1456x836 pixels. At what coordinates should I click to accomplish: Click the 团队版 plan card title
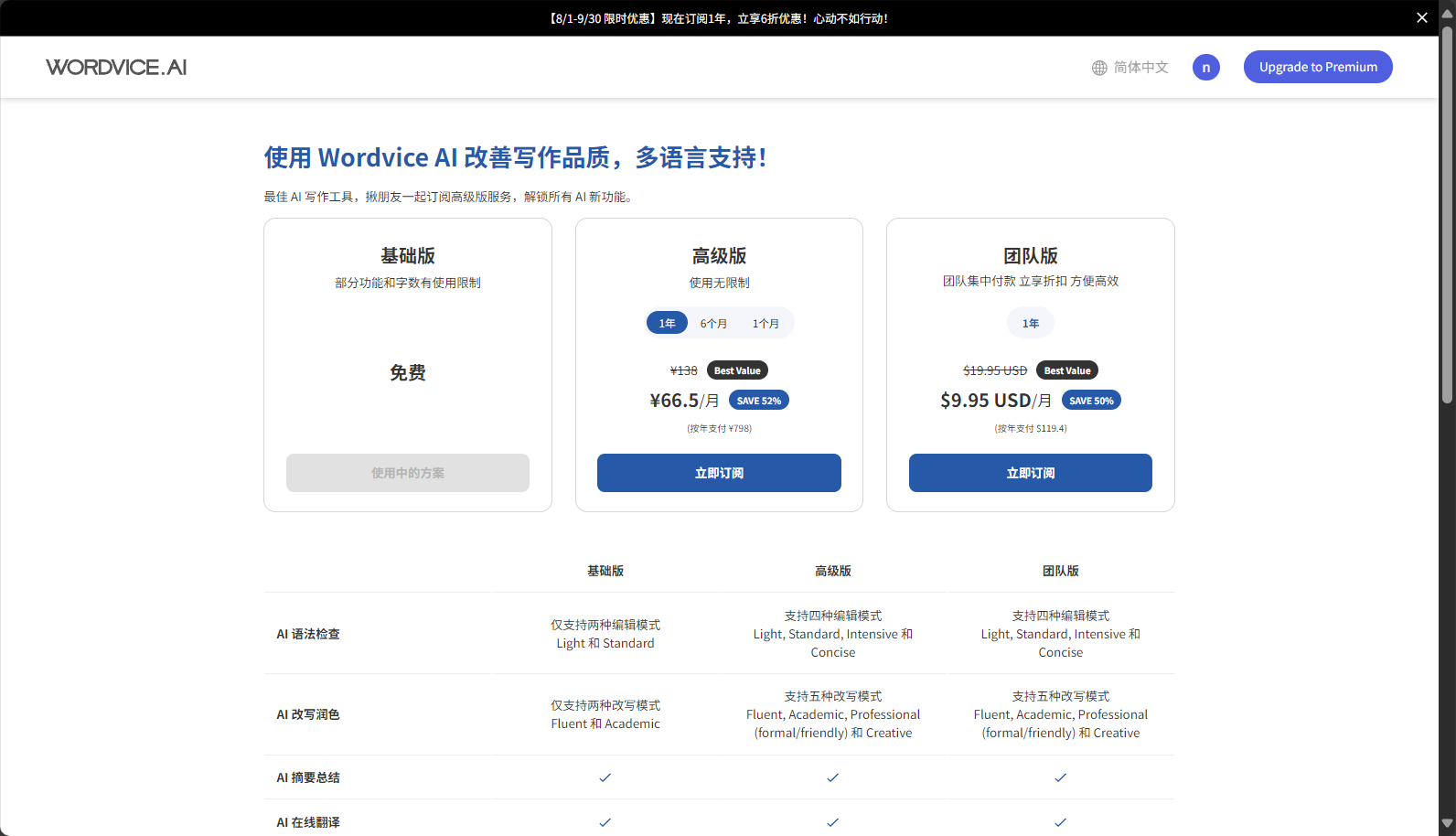[x=1031, y=255]
